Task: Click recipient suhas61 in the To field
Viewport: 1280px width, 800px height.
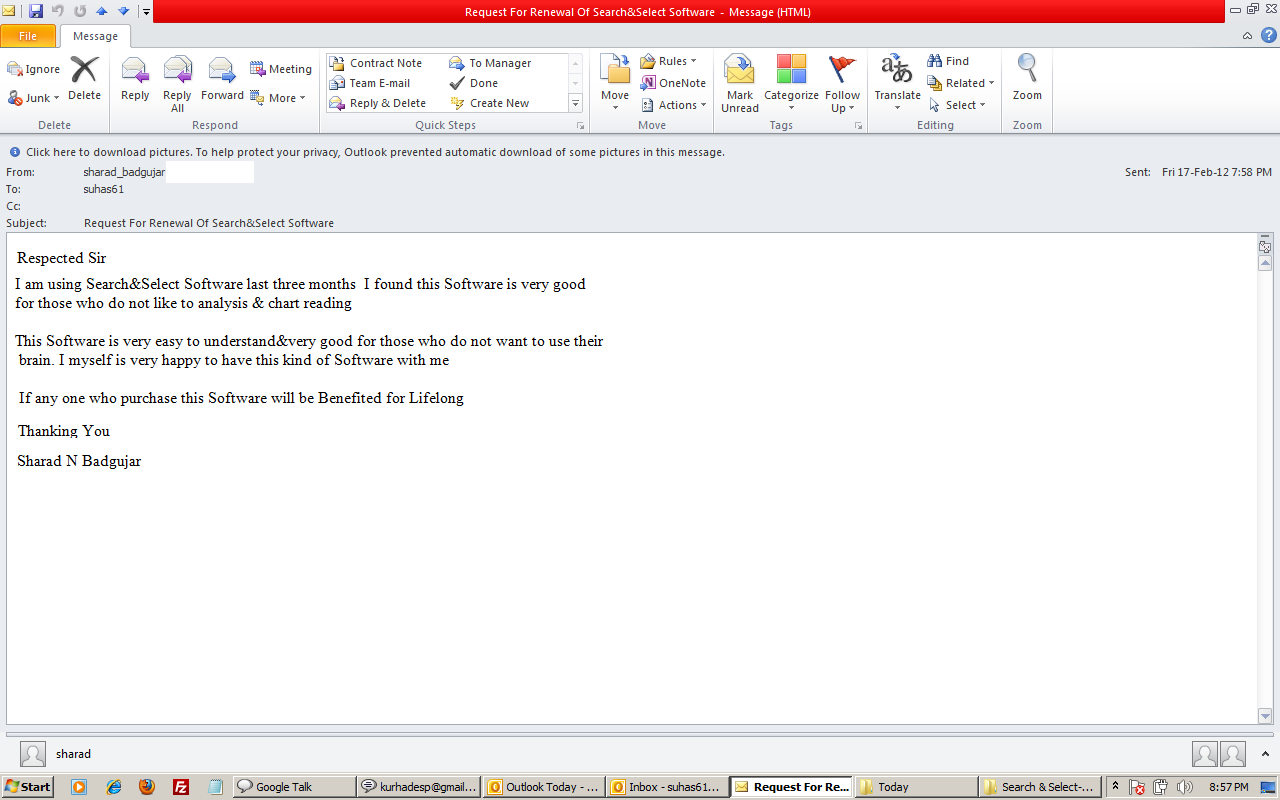Action: (103, 189)
